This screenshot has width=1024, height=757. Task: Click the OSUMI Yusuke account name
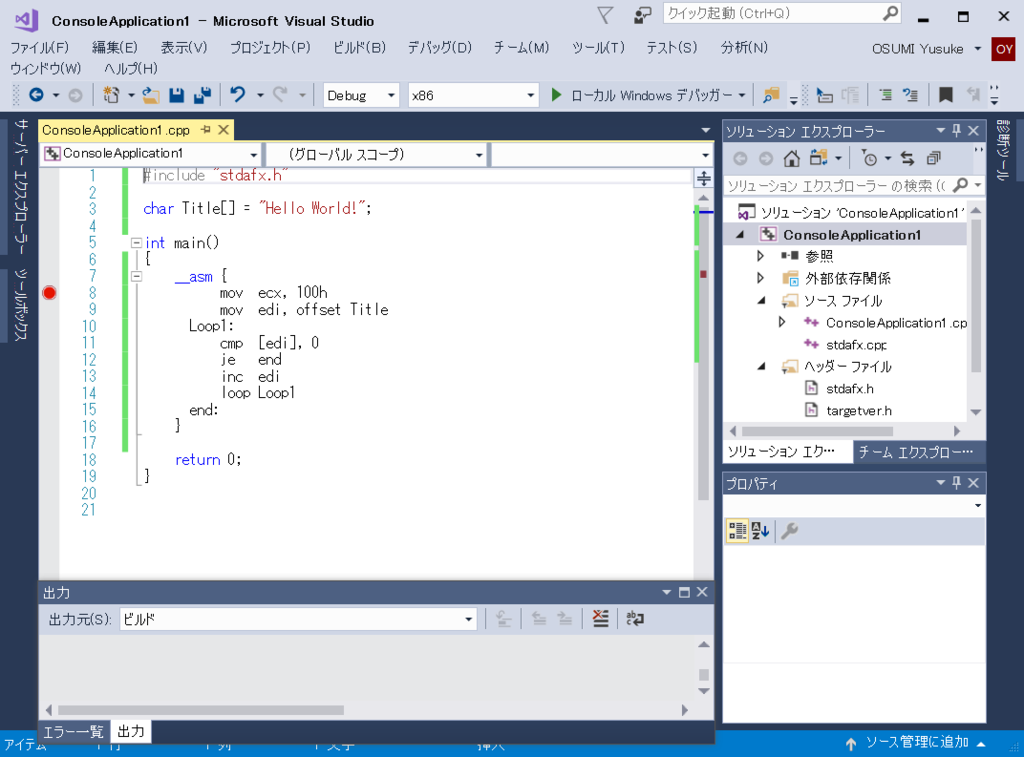coord(918,49)
